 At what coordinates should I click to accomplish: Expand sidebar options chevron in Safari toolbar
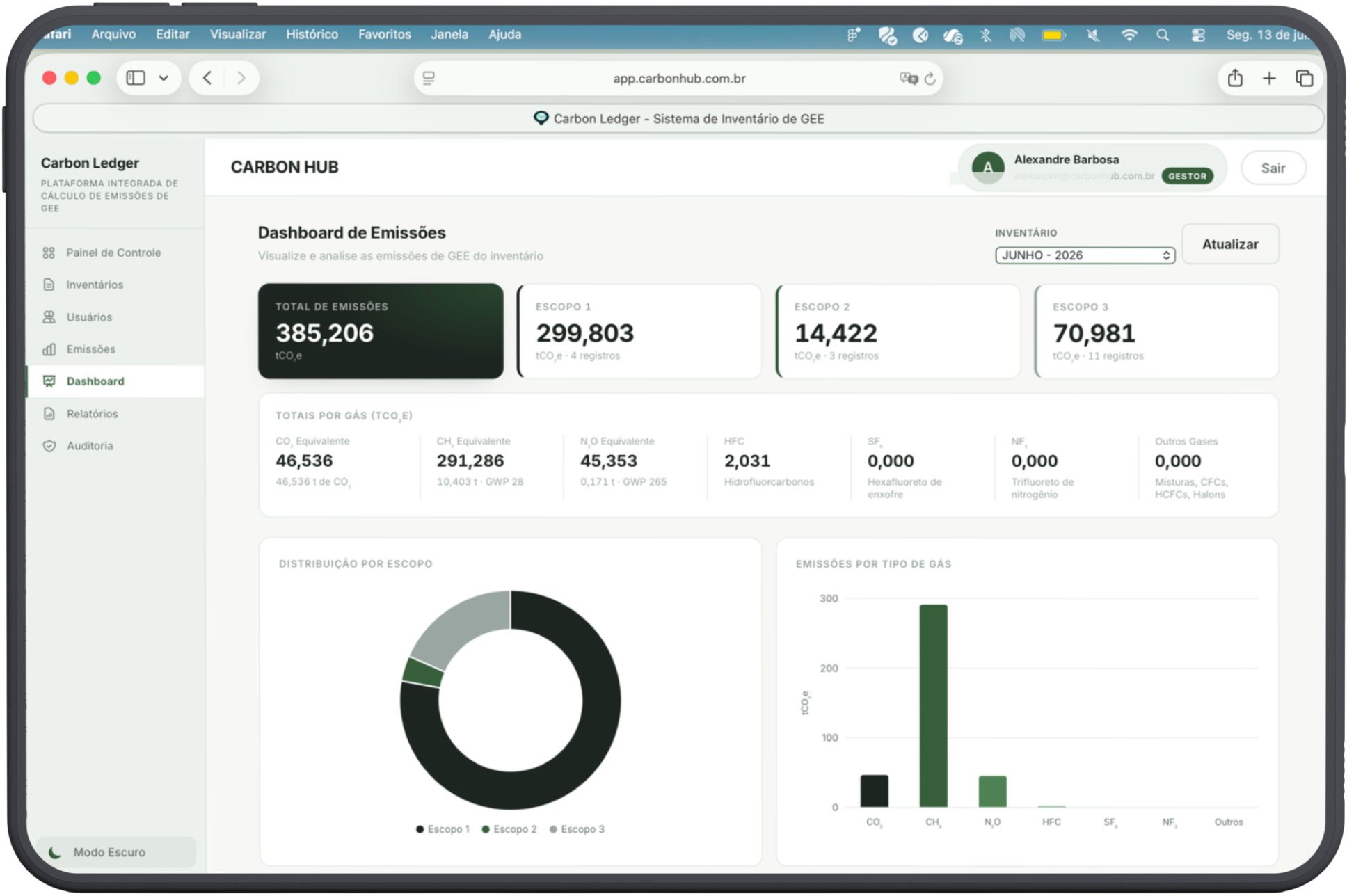pos(164,78)
